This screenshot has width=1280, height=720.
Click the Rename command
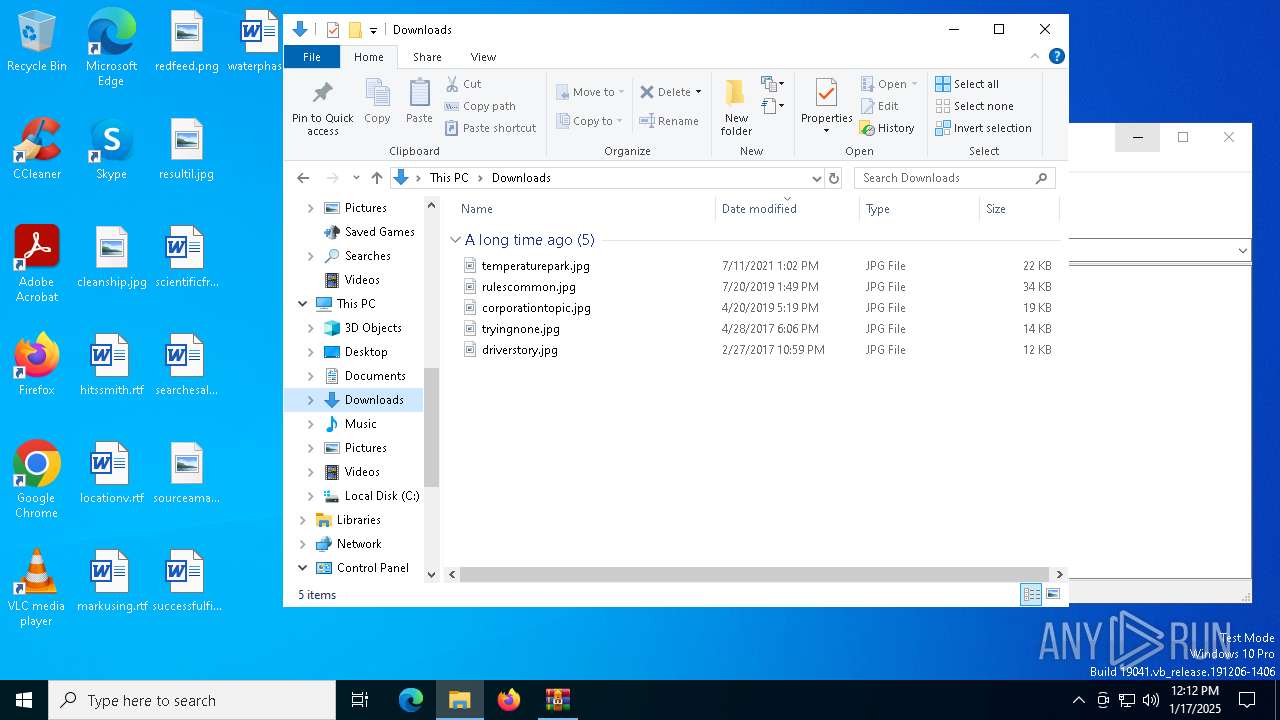(x=669, y=121)
